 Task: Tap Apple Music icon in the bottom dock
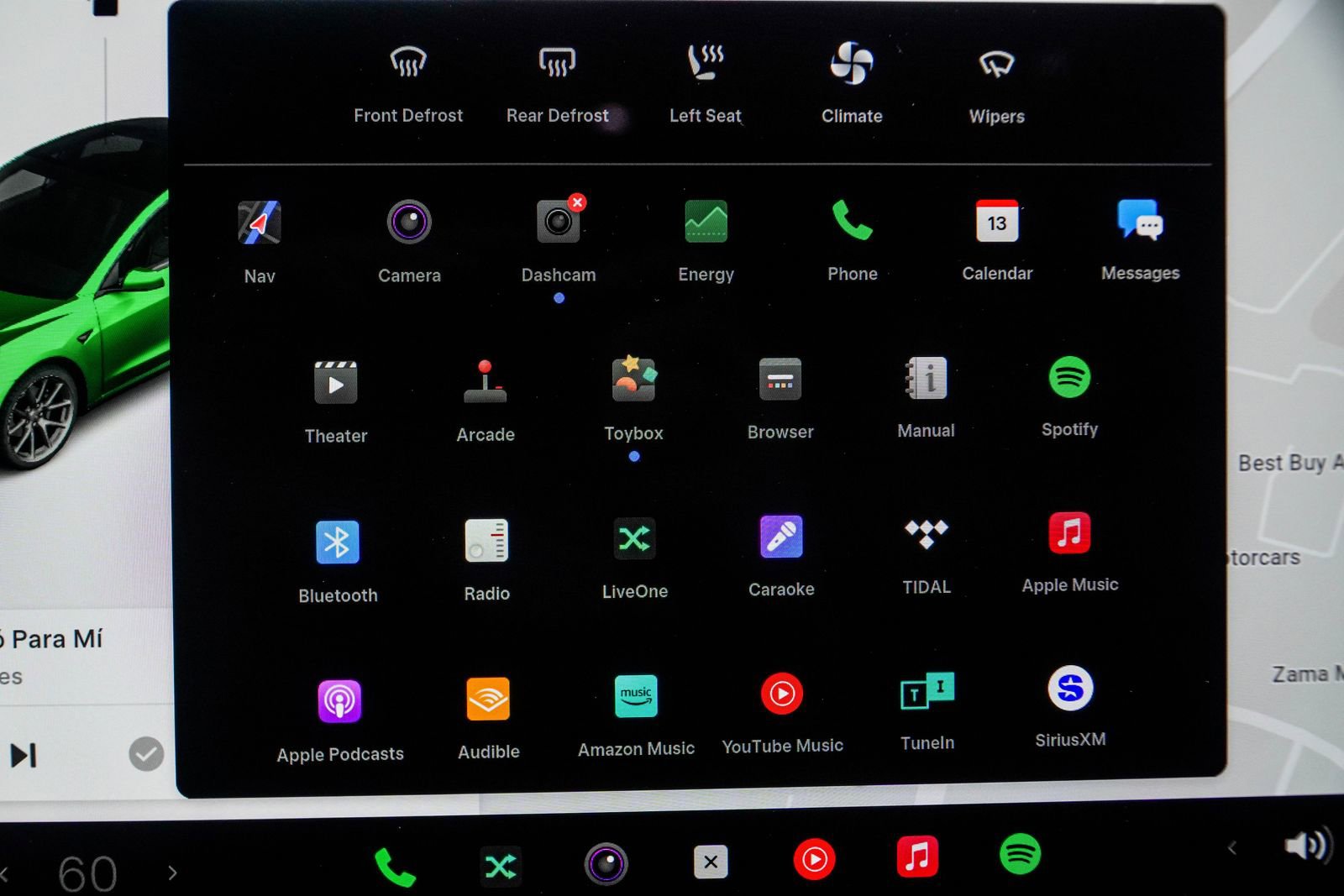point(917,857)
